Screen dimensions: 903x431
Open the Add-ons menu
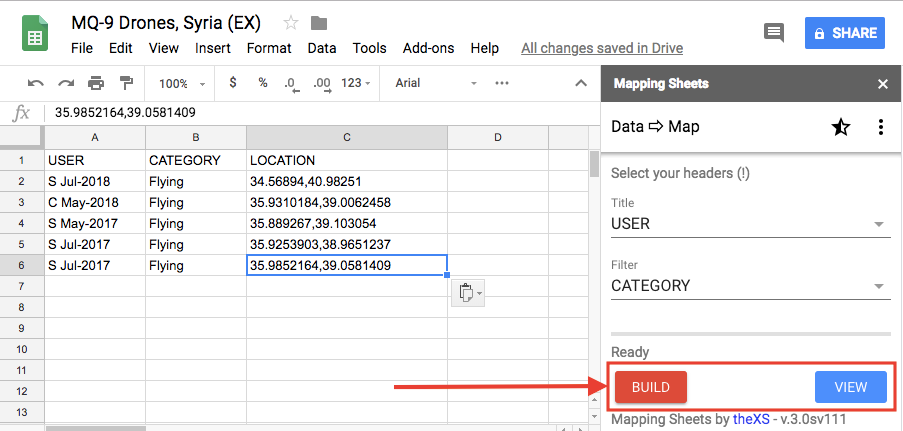click(428, 48)
